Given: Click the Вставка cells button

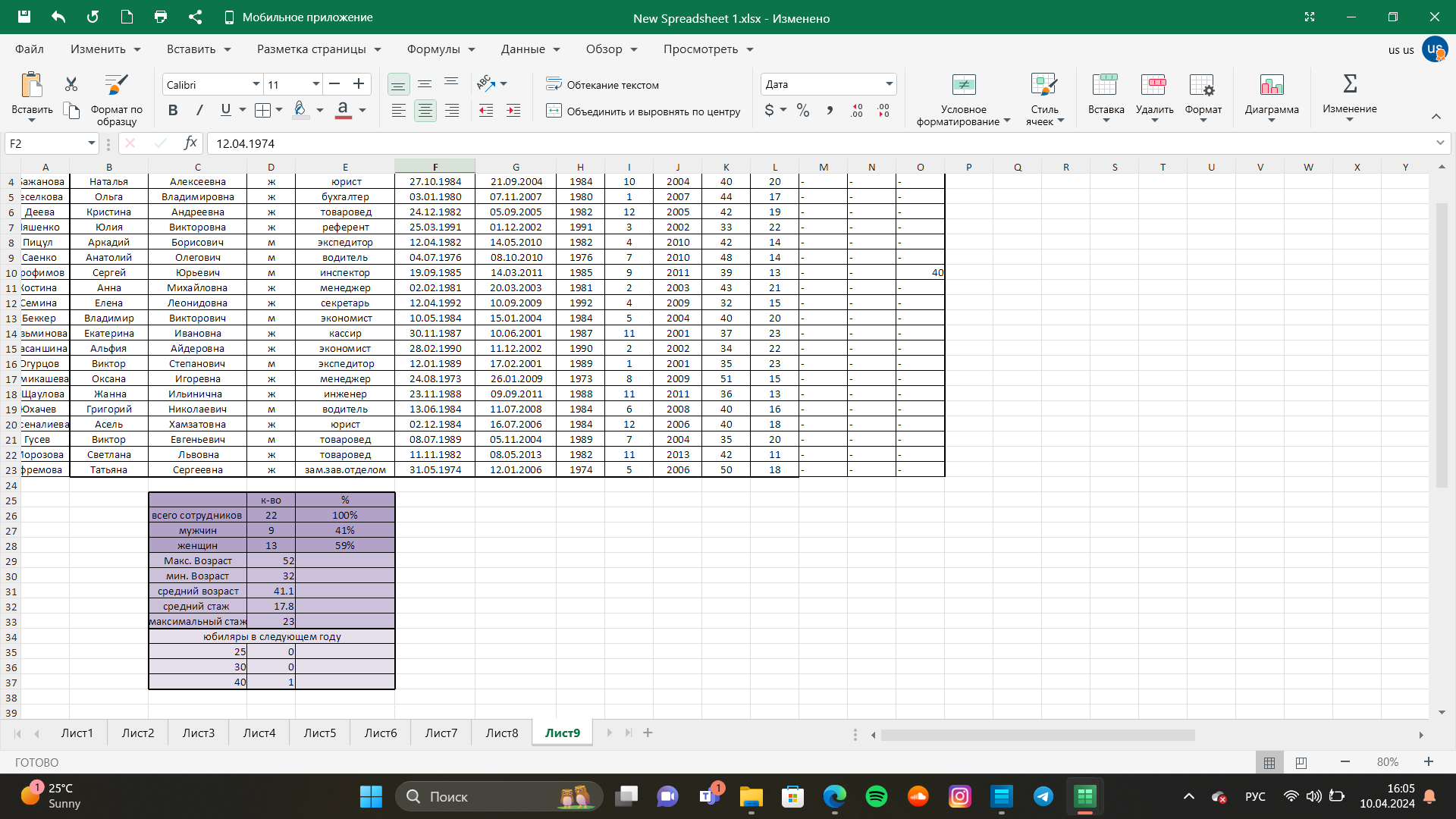Looking at the screenshot, I should (x=1106, y=97).
